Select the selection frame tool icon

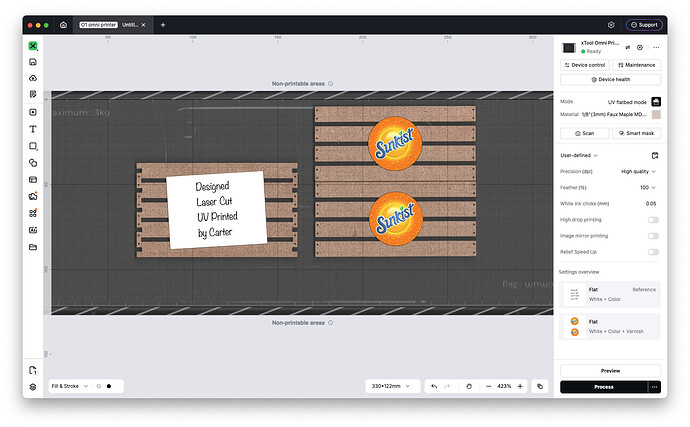tap(33, 112)
